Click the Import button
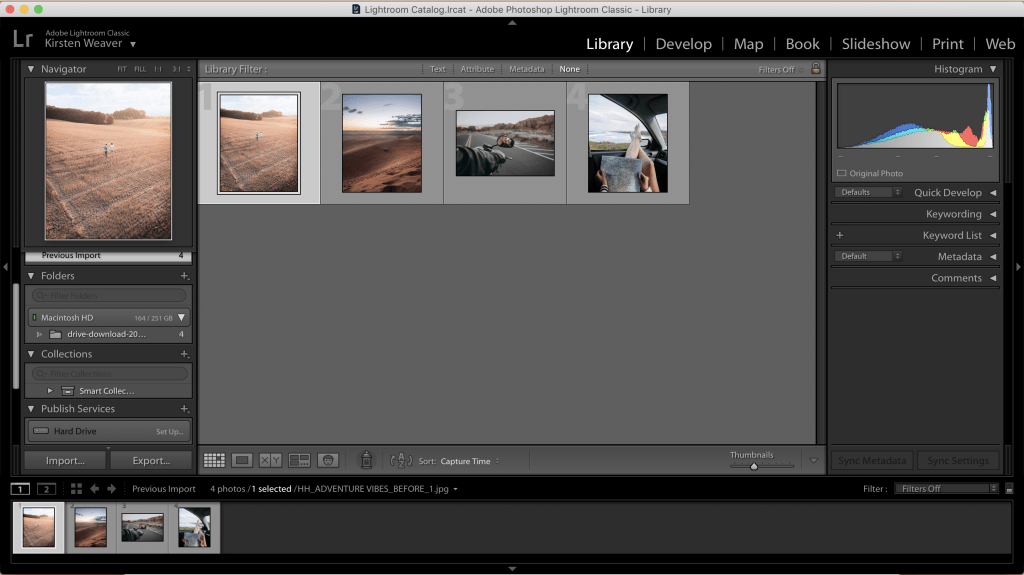 coord(65,461)
